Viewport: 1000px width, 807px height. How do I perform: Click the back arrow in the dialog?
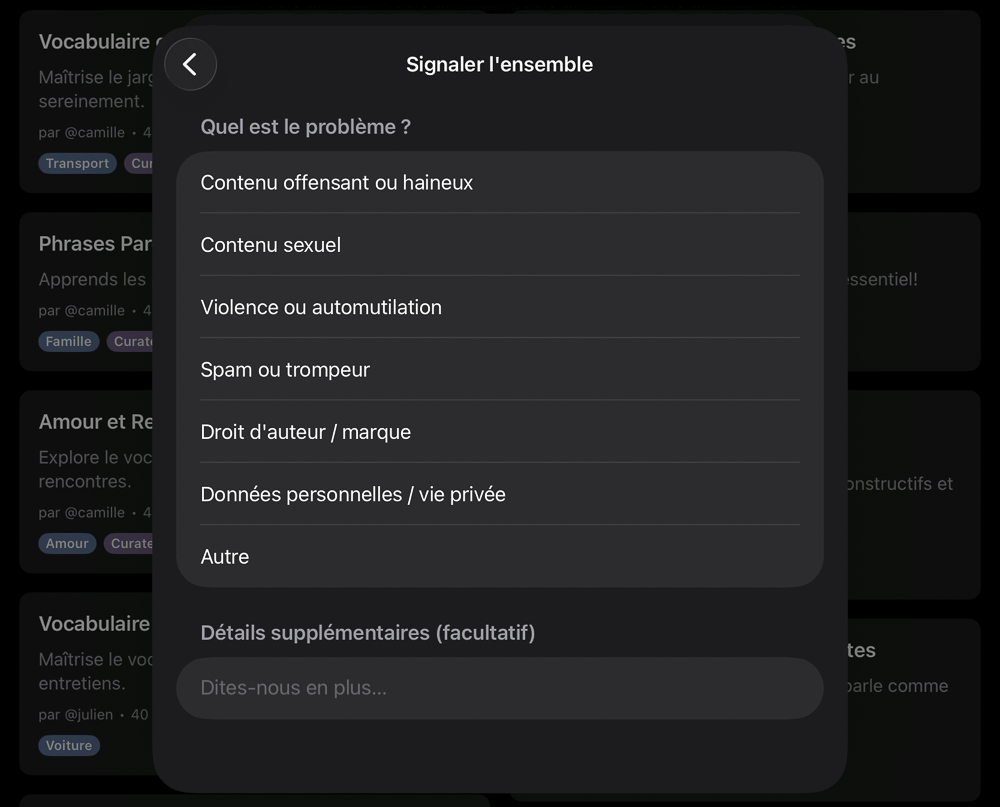[190, 64]
